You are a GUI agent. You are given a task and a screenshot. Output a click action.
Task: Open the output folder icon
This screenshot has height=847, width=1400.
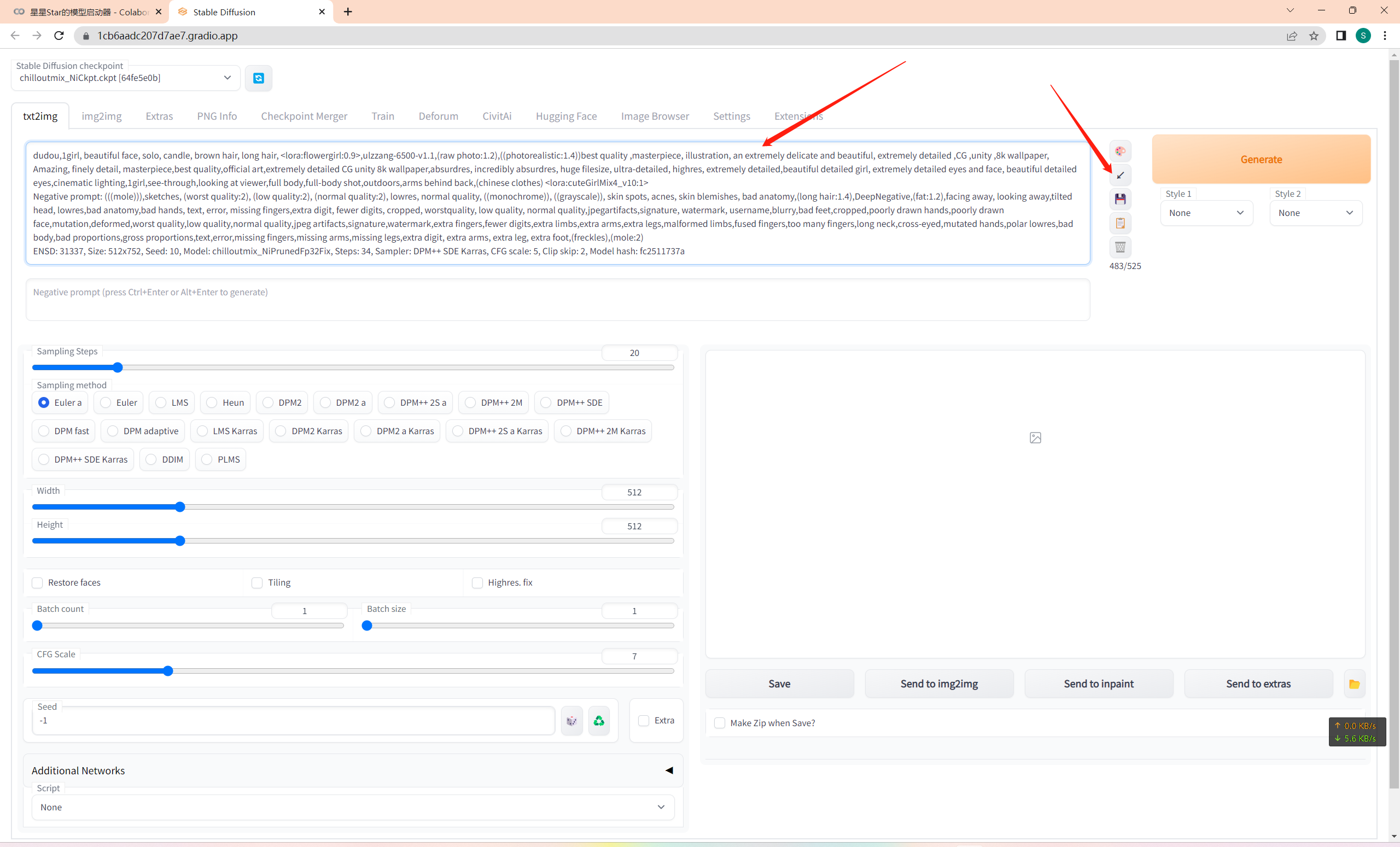(x=1354, y=684)
